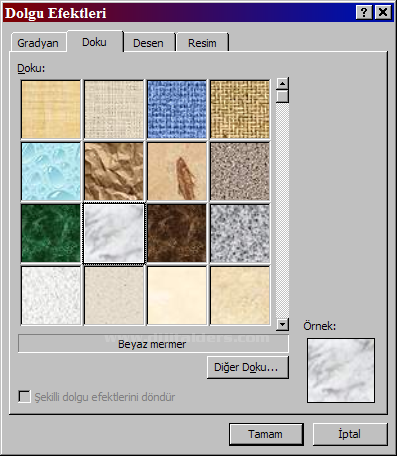Select the white marble texture tile

tap(114, 233)
